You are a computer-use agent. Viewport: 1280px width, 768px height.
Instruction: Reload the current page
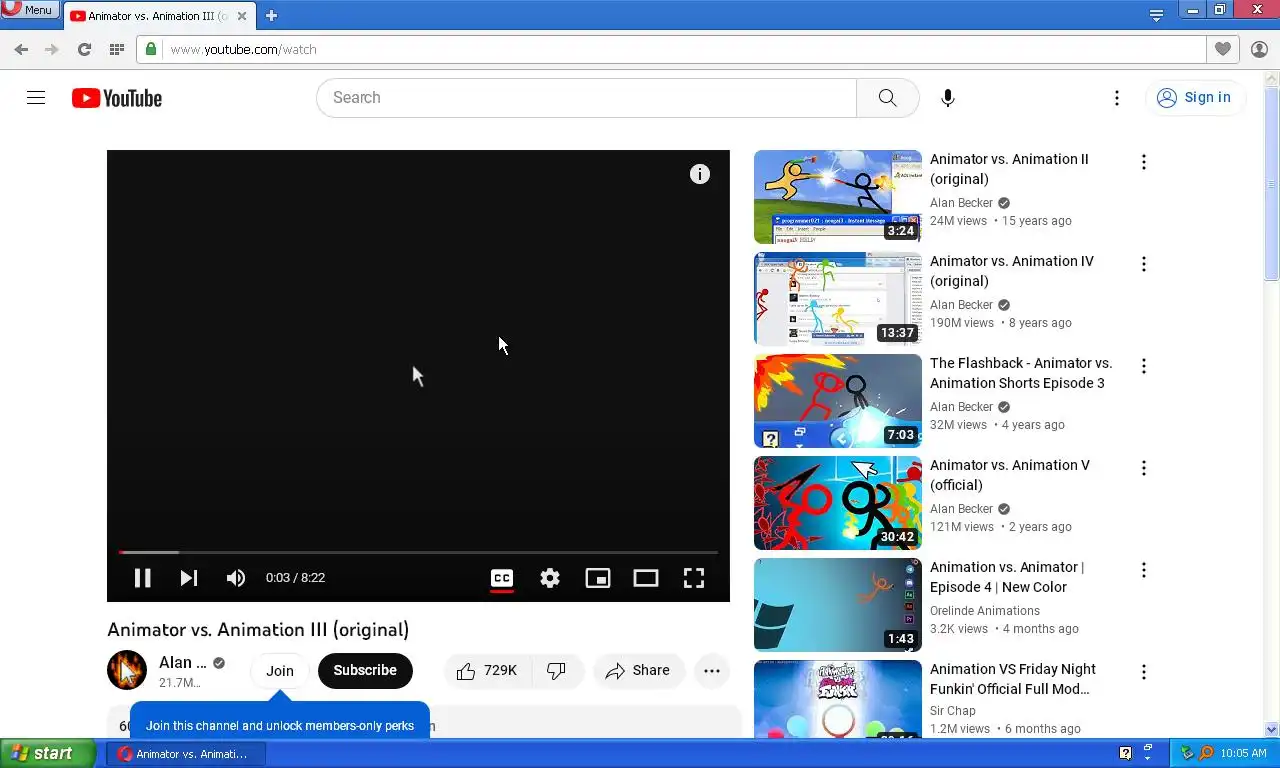84,49
